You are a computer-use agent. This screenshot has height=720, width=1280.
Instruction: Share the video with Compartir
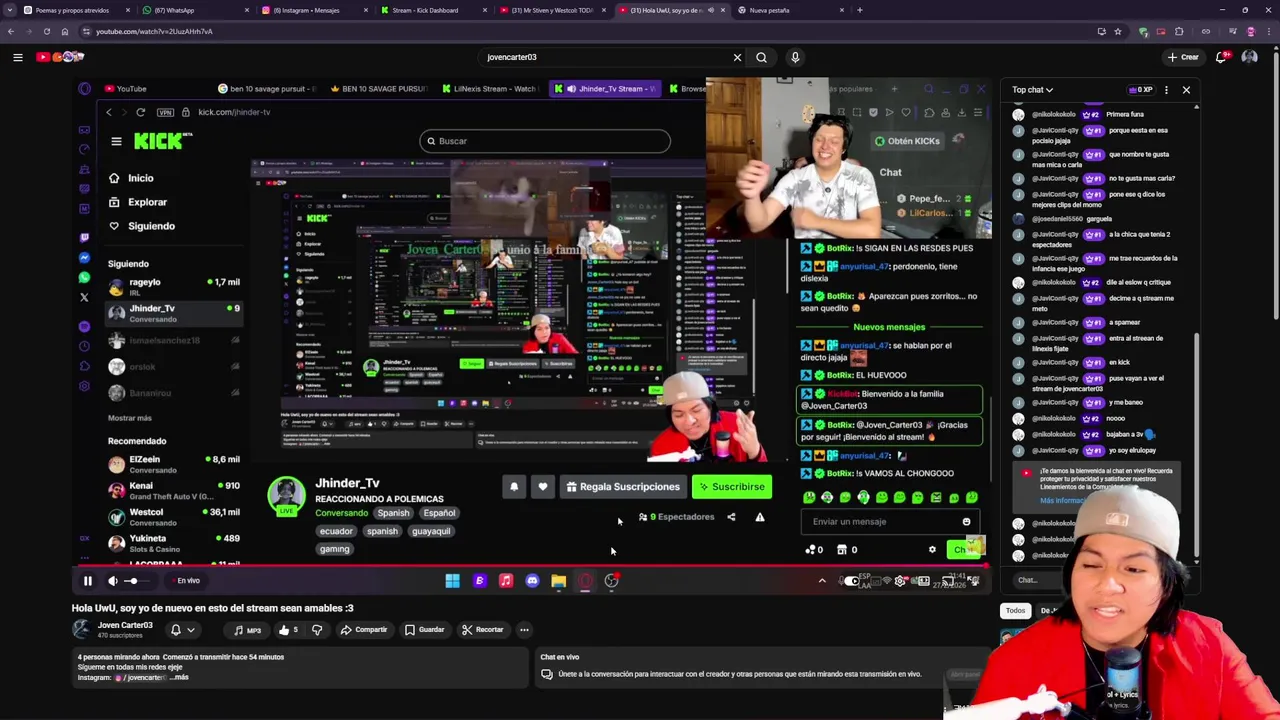click(x=363, y=630)
